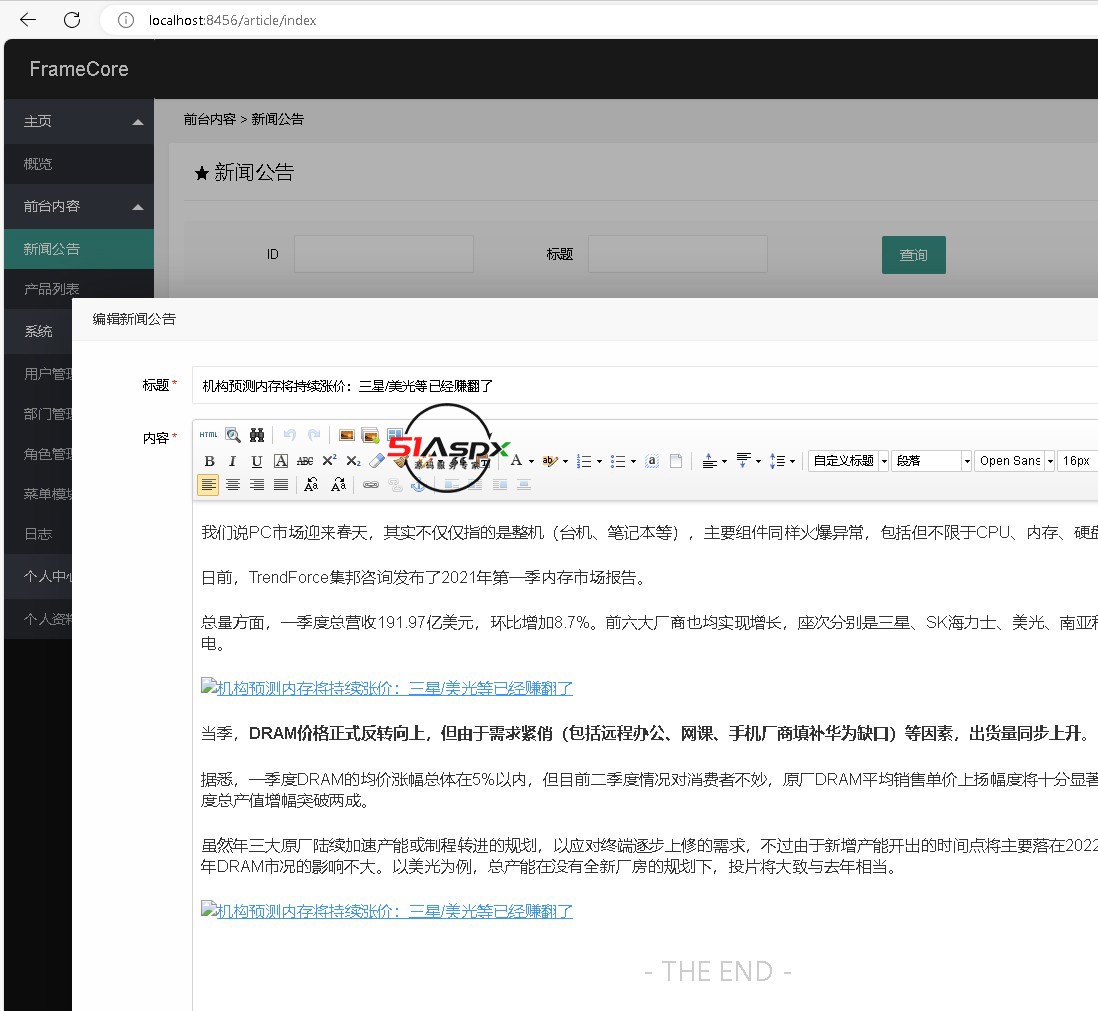This screenshot has height=1011, width=1098.
Task: Open HTML source view in editor
Action: coord(208,435)
